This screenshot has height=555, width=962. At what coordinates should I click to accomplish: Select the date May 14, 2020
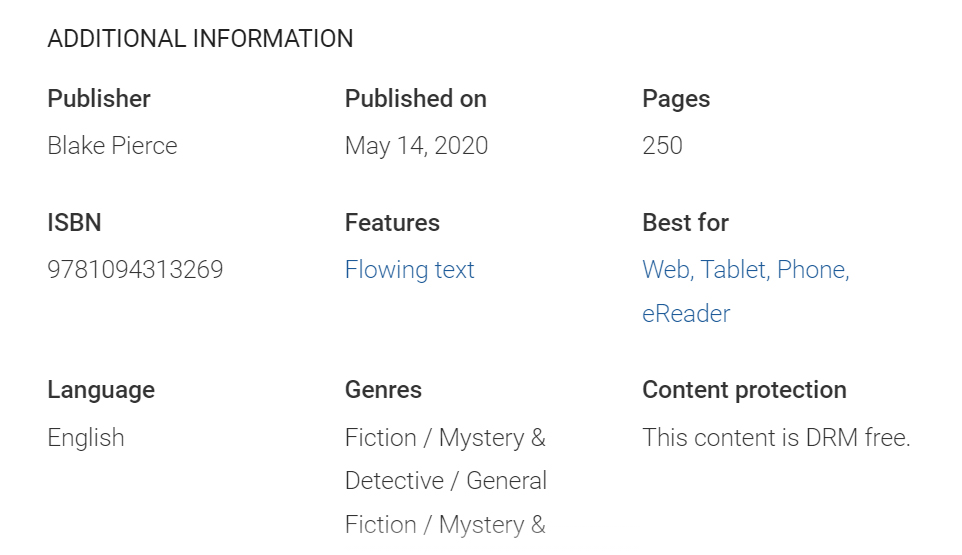tap(416, 146)
